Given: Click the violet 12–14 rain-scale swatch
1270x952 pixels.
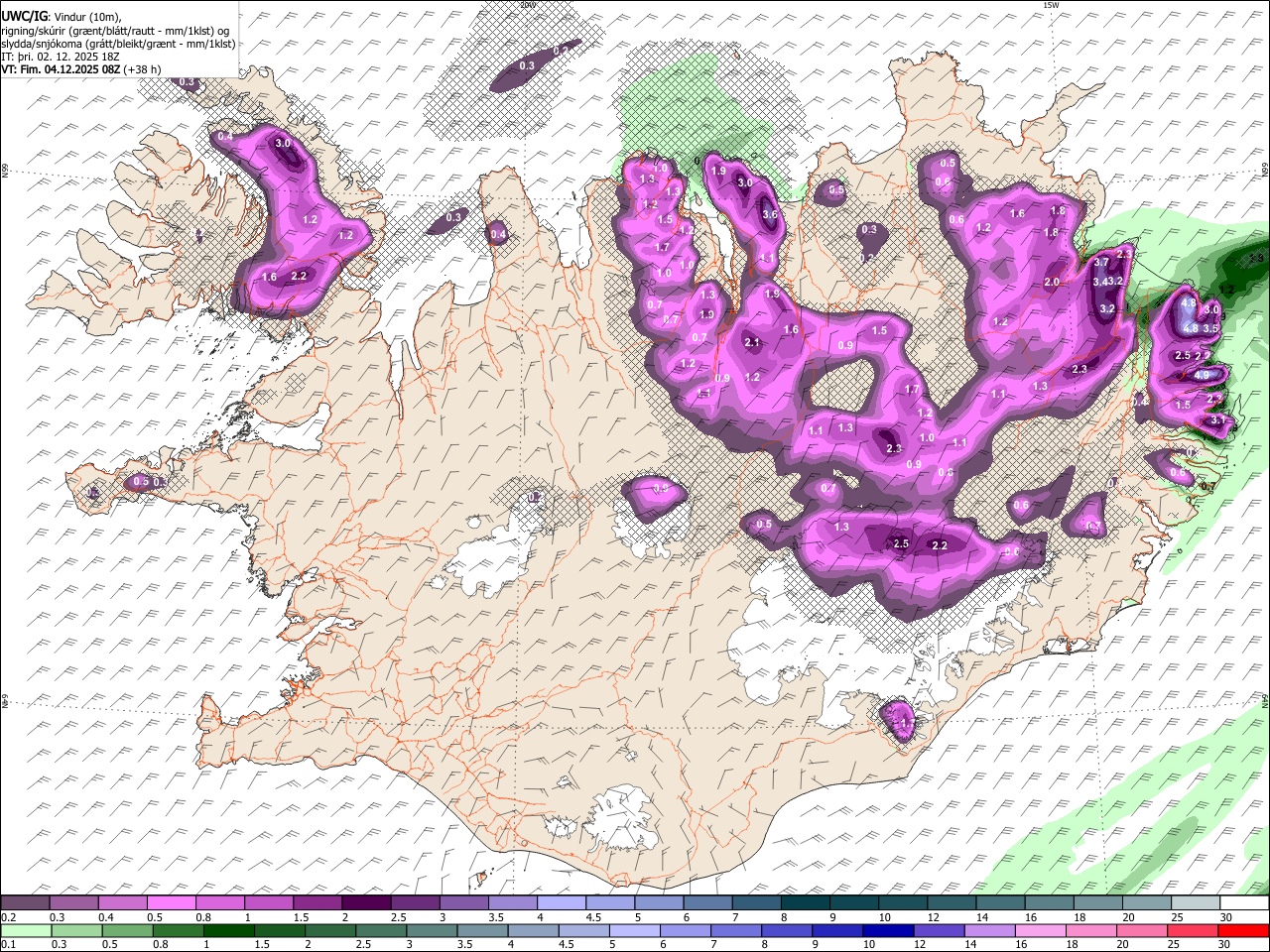Looking at the screenshot, I should [x=940, y=930].
